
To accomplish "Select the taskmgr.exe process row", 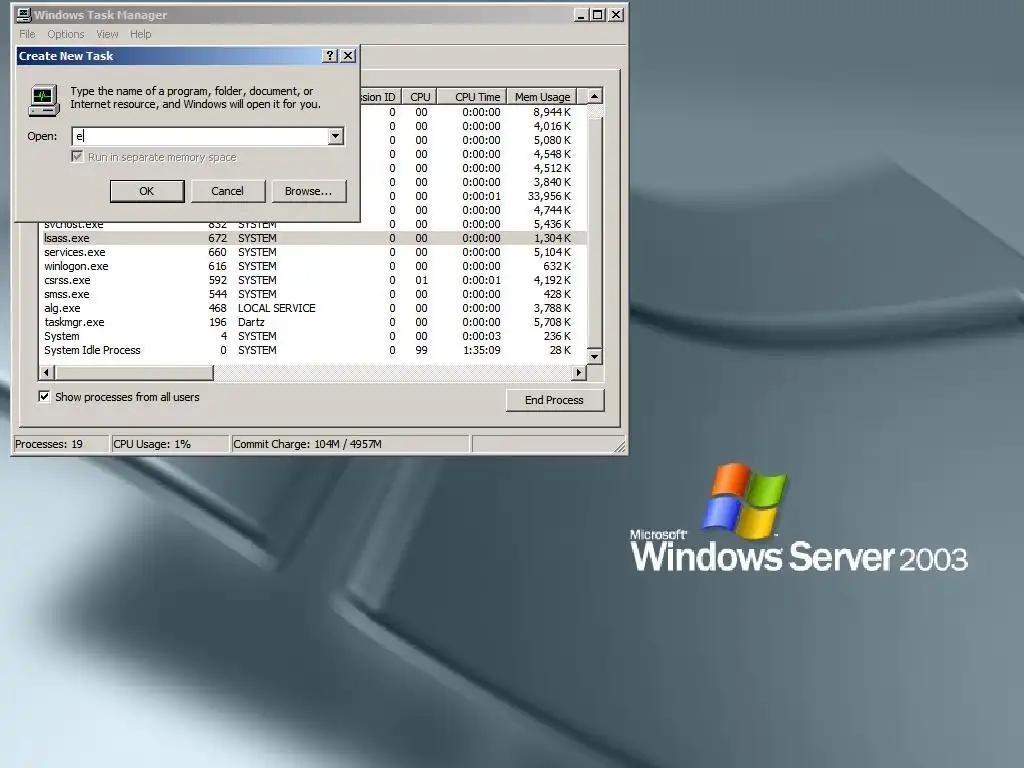I will click(313, 322).
